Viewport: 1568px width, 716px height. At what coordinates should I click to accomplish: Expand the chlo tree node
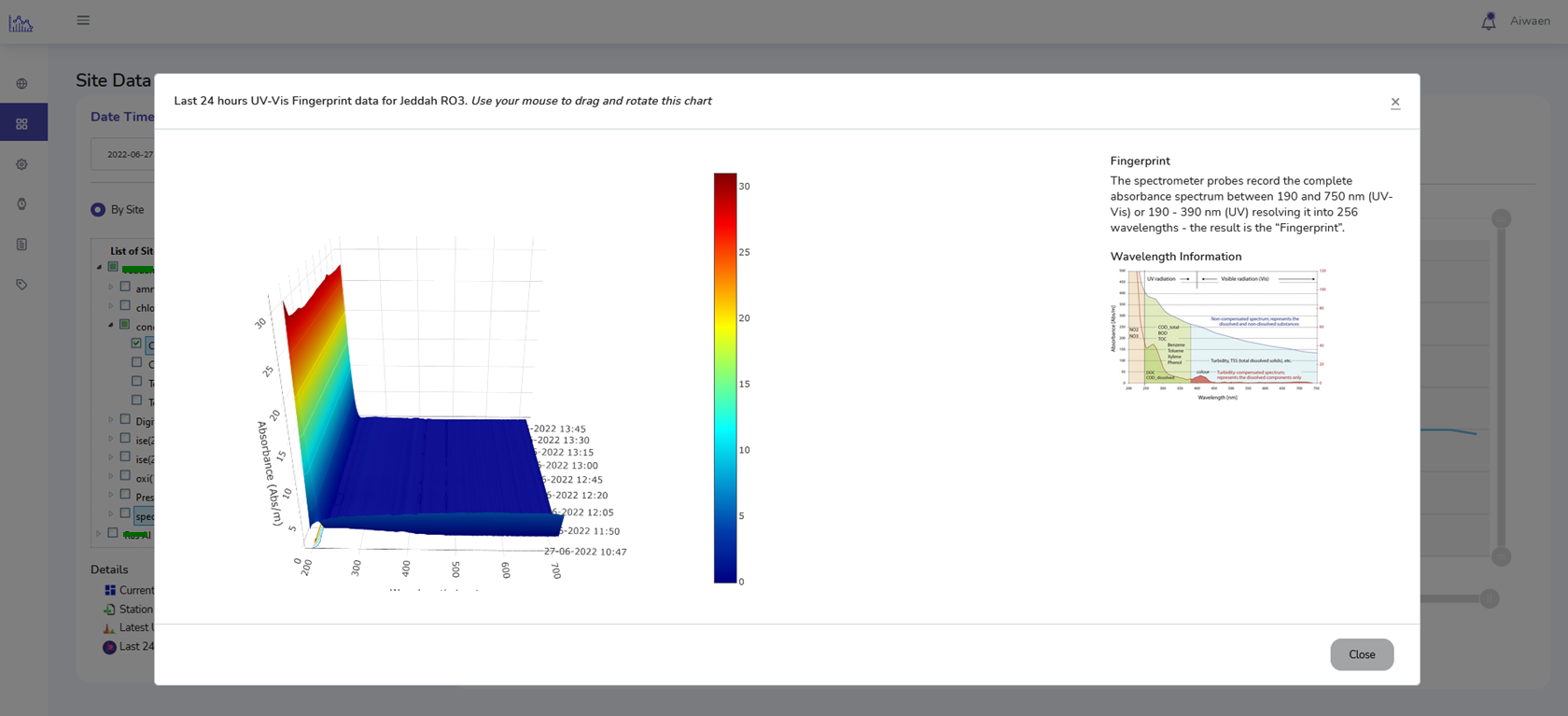tap(111, 306)
